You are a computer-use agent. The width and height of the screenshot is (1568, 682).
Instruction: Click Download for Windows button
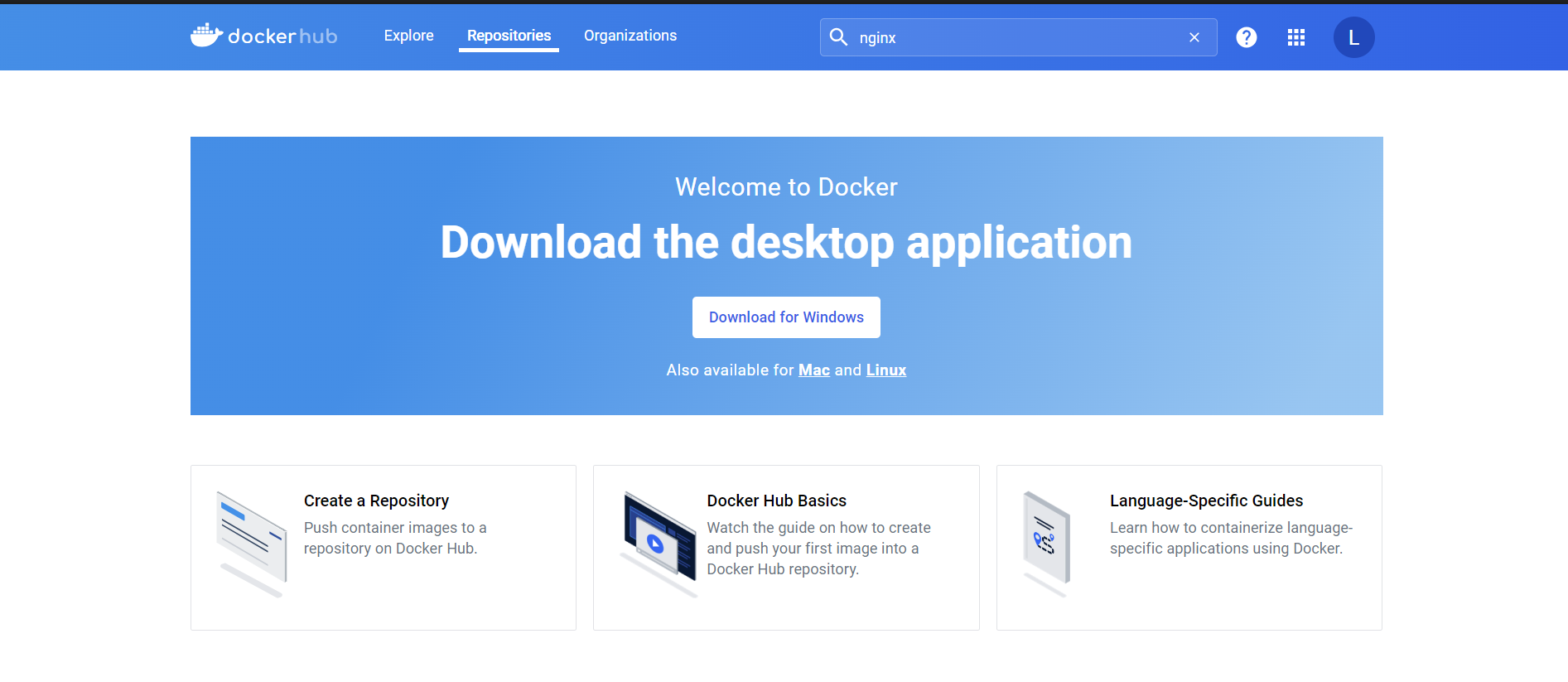pyautogui.click(x=786, y=317)
